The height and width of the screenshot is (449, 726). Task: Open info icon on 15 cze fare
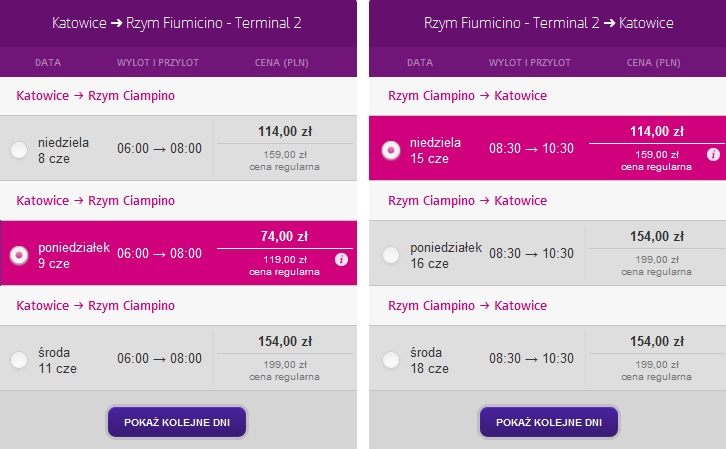(713, 155)
